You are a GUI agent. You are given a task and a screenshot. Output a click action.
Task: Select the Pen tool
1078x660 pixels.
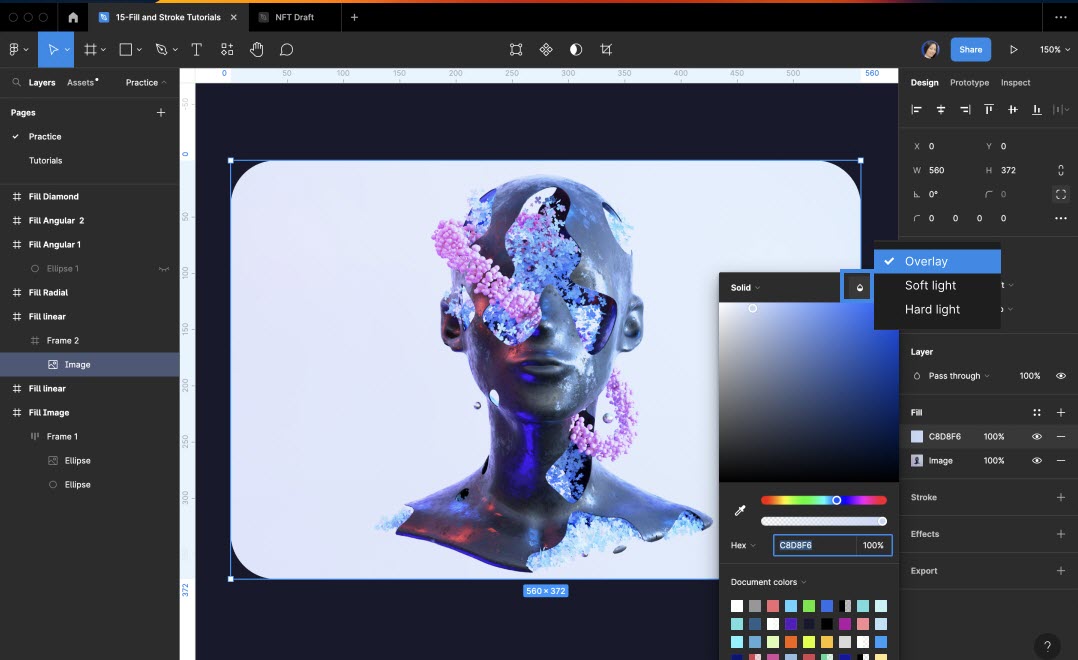[x=162, y=50]
